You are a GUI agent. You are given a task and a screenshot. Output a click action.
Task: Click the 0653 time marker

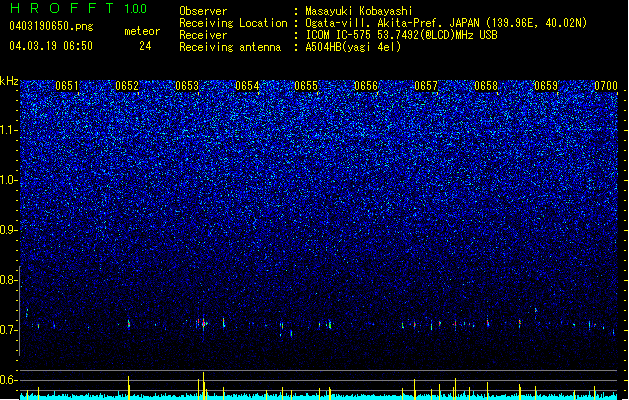point(187,86)
